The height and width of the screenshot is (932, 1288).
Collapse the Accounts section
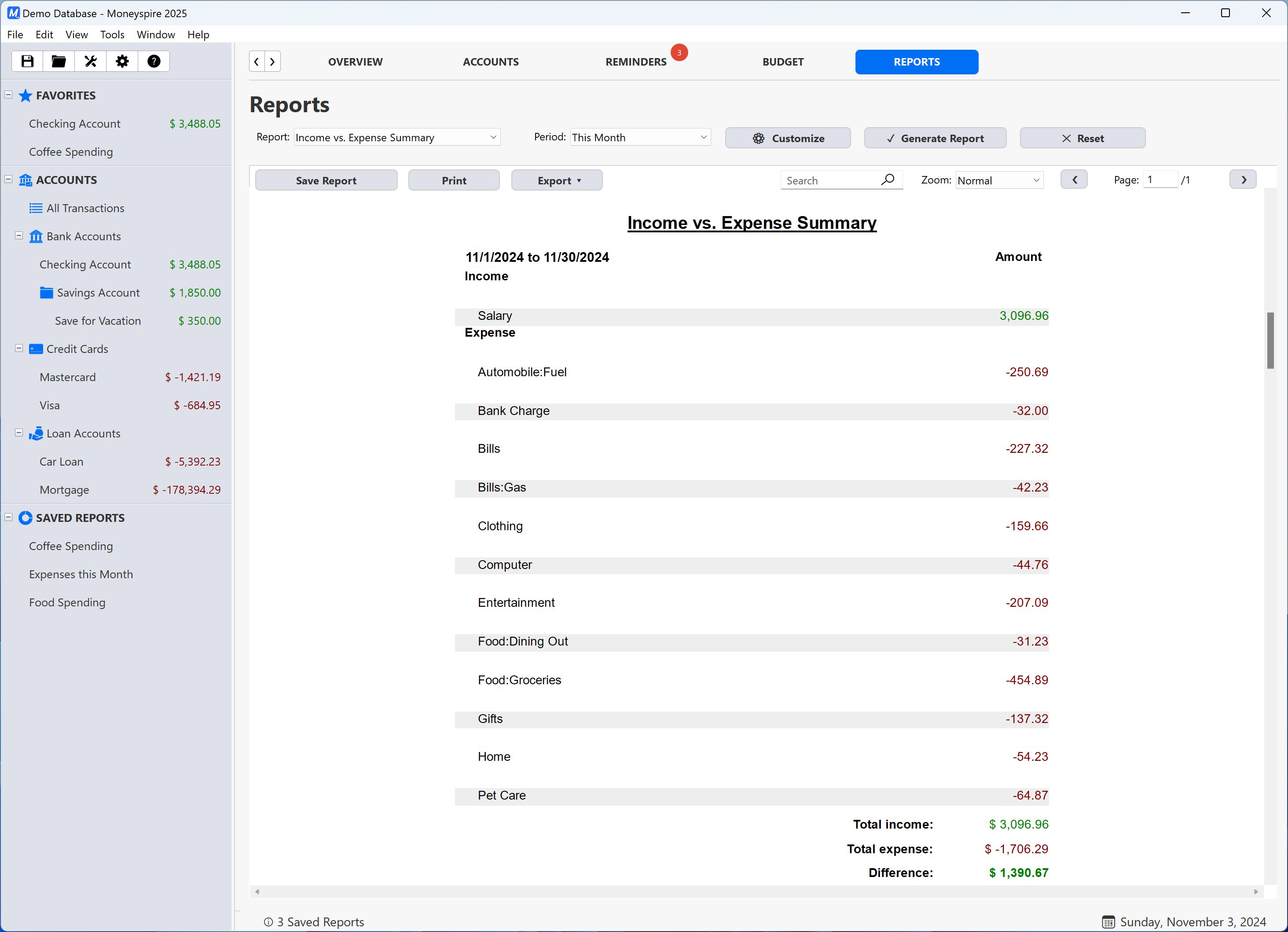click(8, 180)
